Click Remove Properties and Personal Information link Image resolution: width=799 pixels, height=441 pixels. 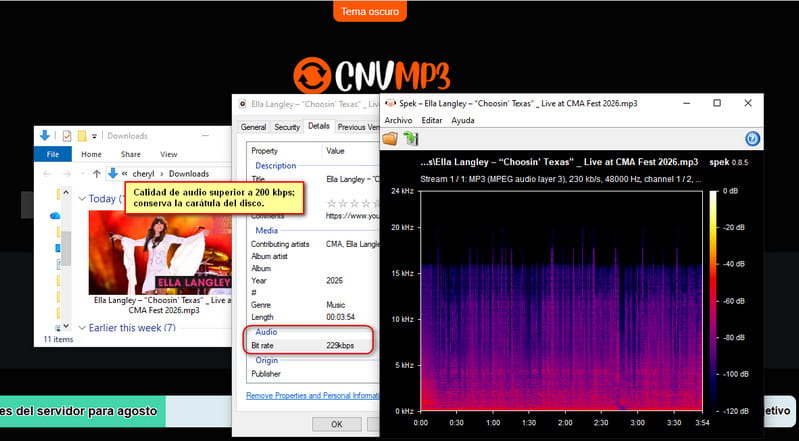tap(312, 395)
